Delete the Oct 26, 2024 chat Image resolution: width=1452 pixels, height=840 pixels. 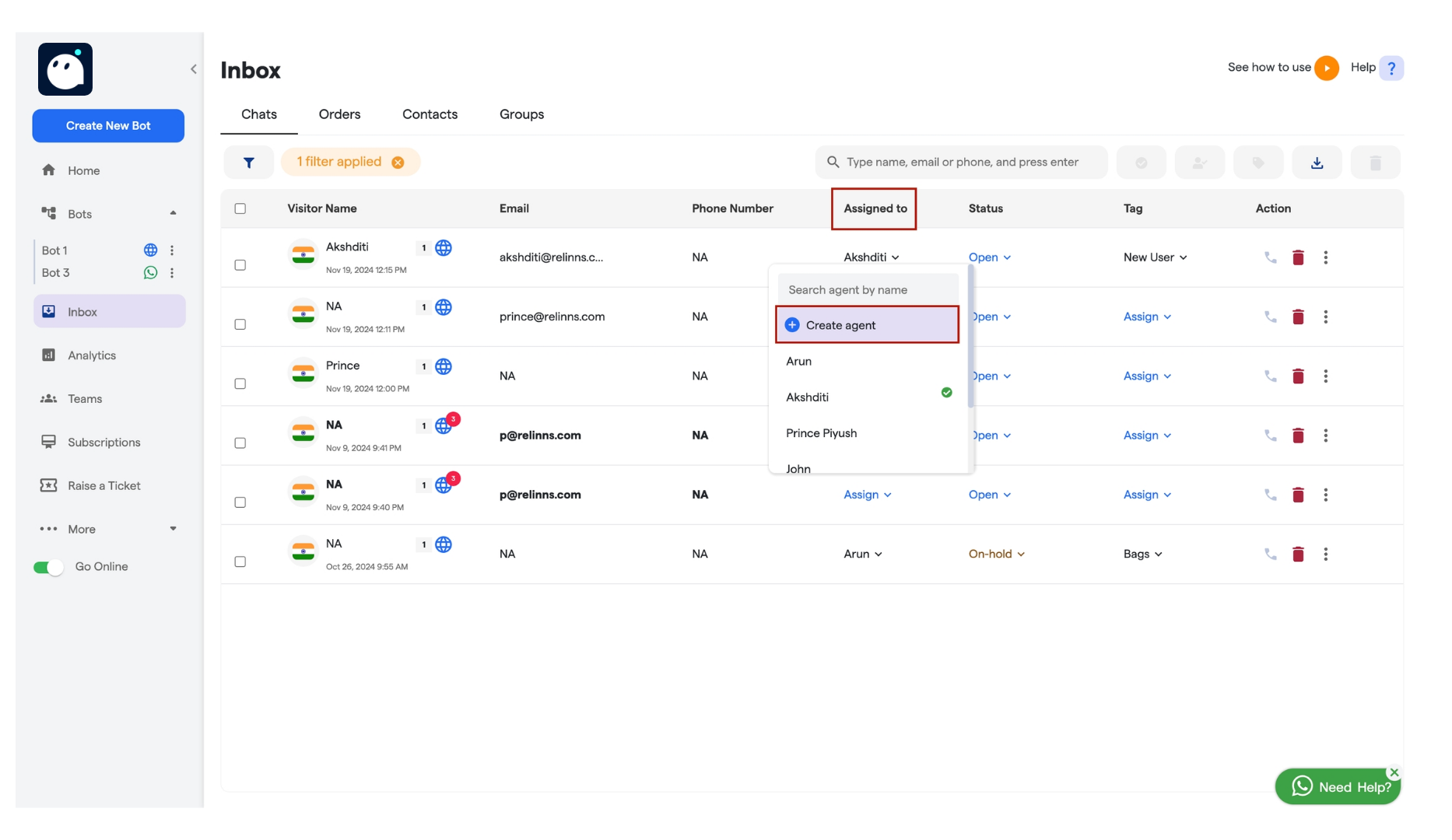point(1298,554)
